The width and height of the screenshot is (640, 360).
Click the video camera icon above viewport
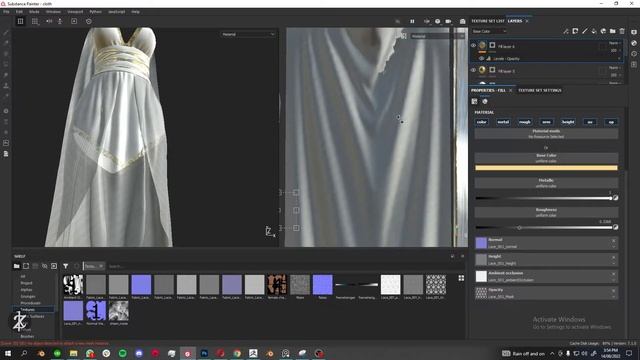pos(449,21)
